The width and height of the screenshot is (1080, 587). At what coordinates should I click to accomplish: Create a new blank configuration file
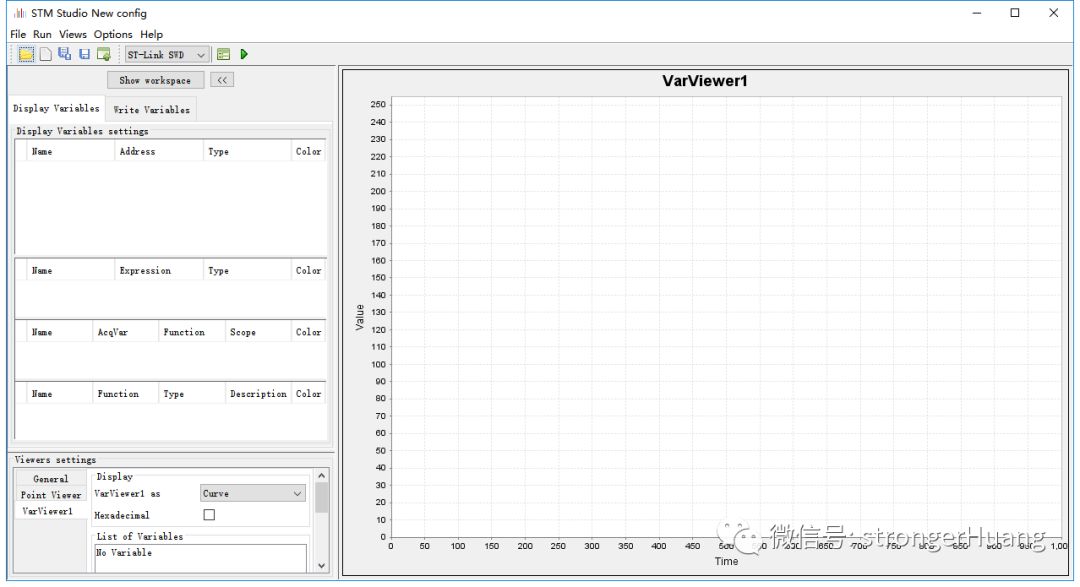(45, 54)
